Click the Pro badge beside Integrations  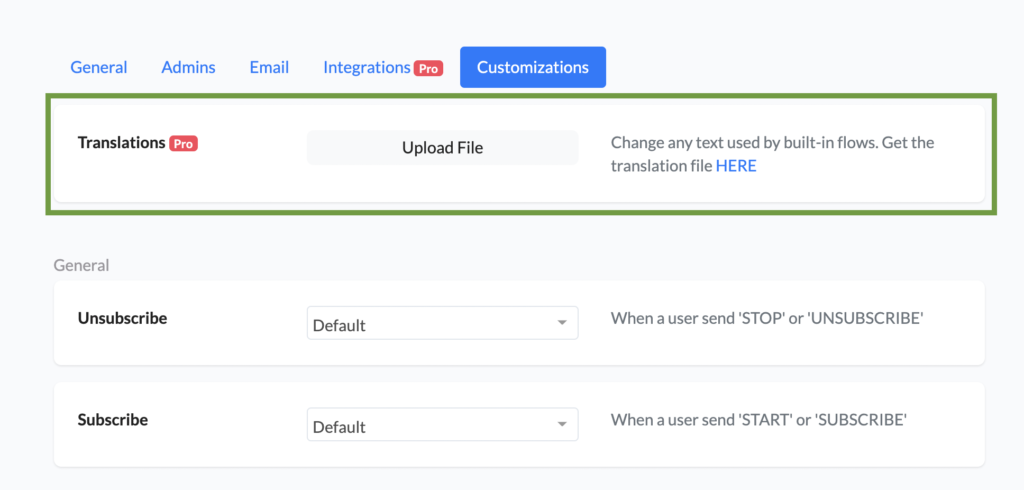[x=429, y=69]
